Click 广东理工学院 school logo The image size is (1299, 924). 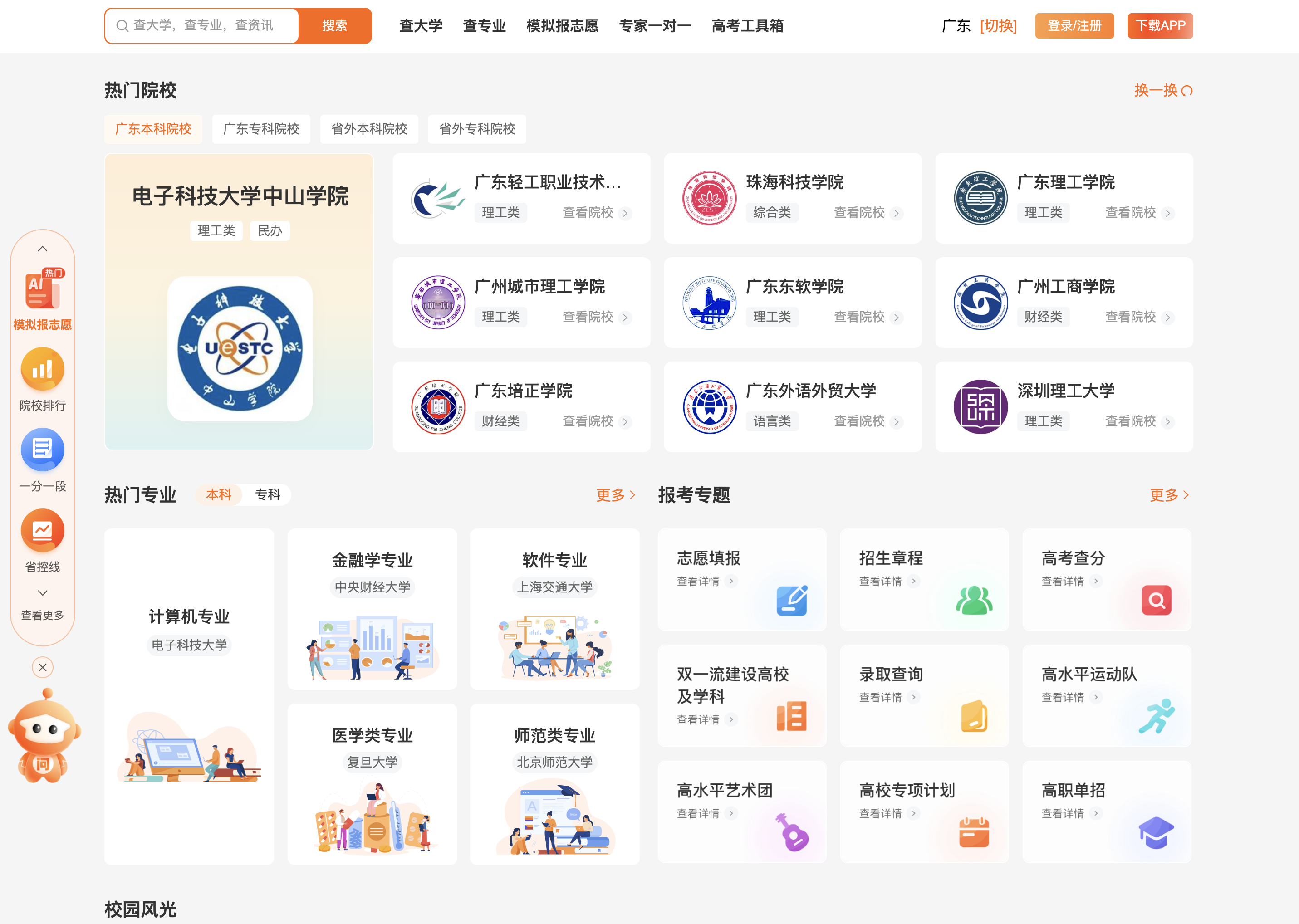tap(980, 199)
